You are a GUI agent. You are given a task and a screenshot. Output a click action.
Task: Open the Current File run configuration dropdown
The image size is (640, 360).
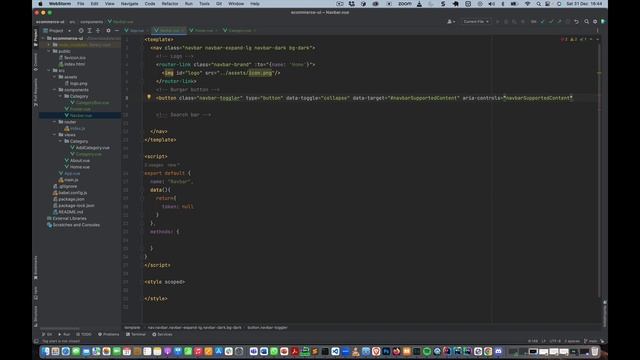476,22
